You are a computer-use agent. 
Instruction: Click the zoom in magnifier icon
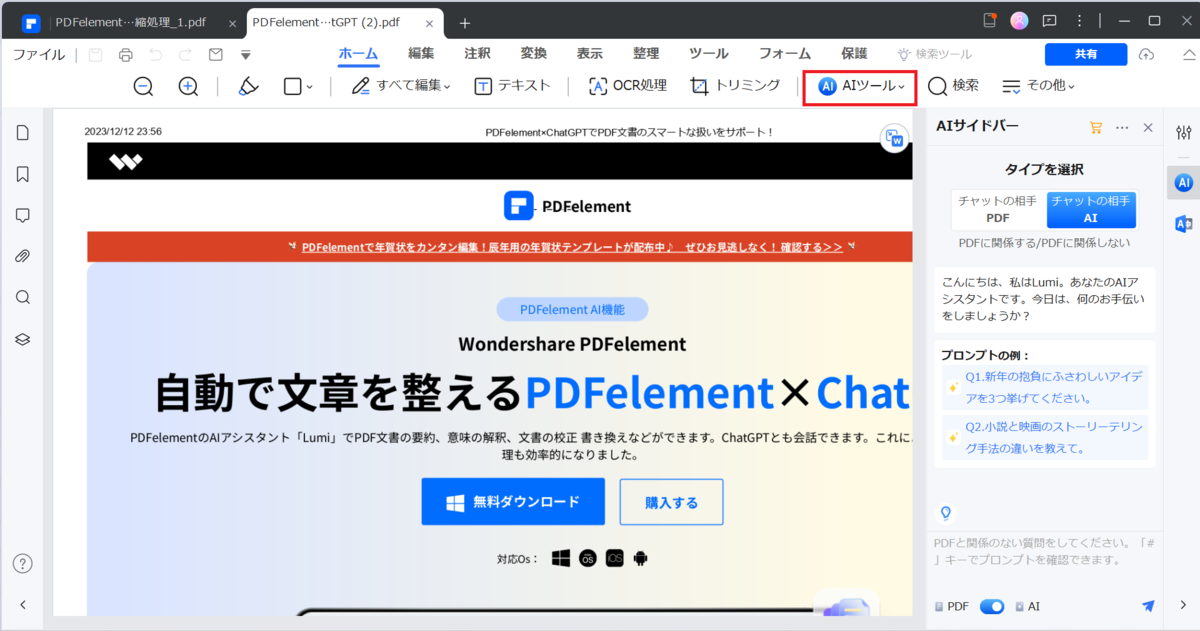pyautogui.click(x=188, y=86)
